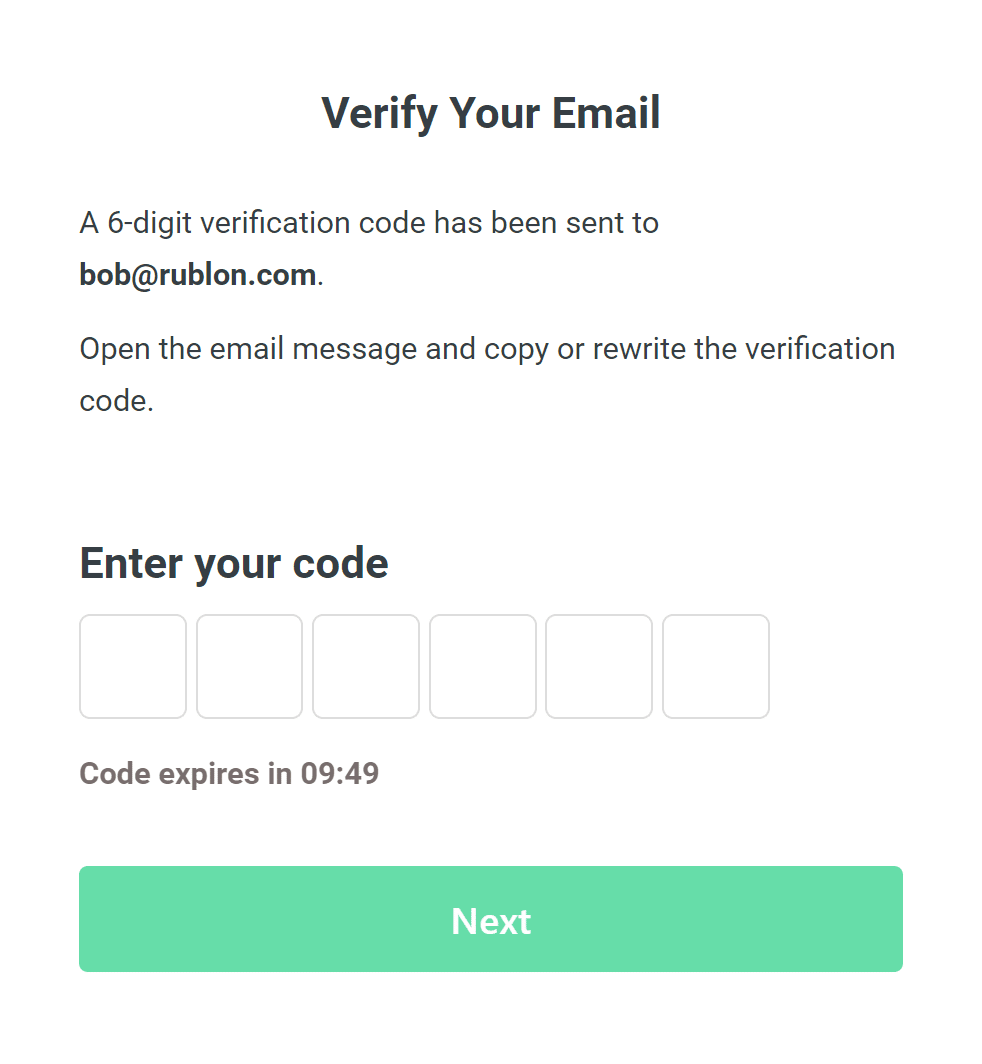This screenshot has width=982, height=1064.
Task: Click the 09:49 countdown value
Action: coord(340,774)
